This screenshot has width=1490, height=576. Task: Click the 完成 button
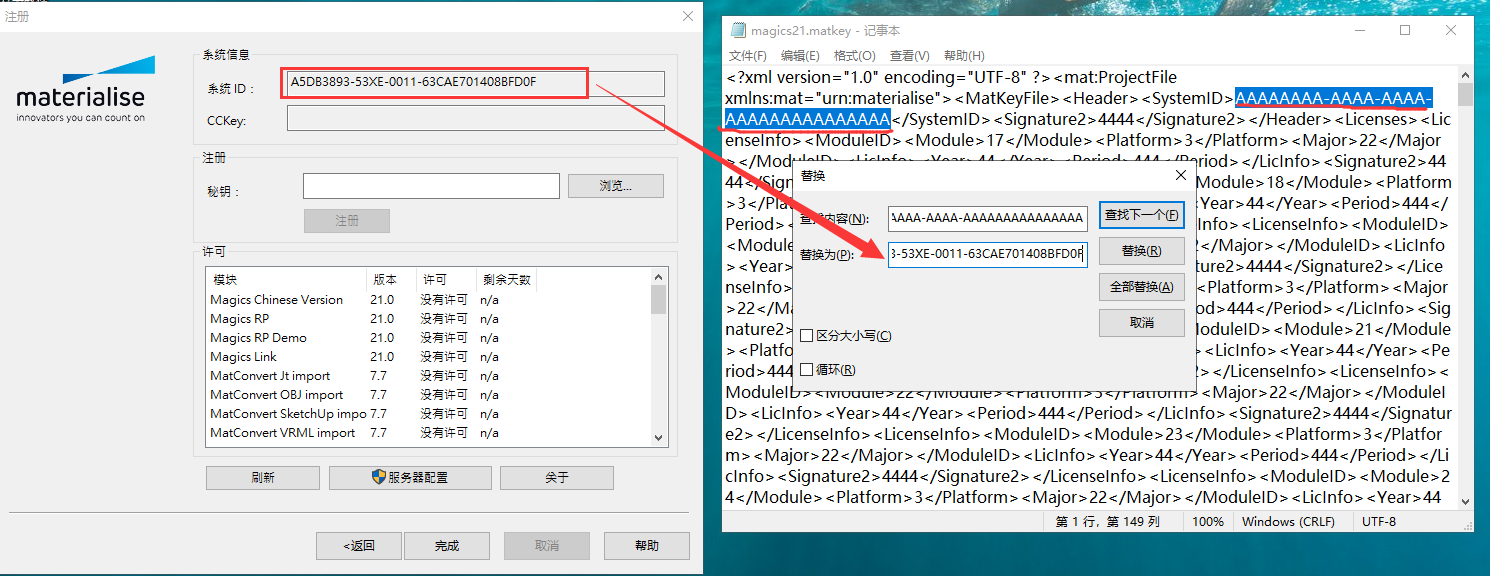tap(447, 546)
